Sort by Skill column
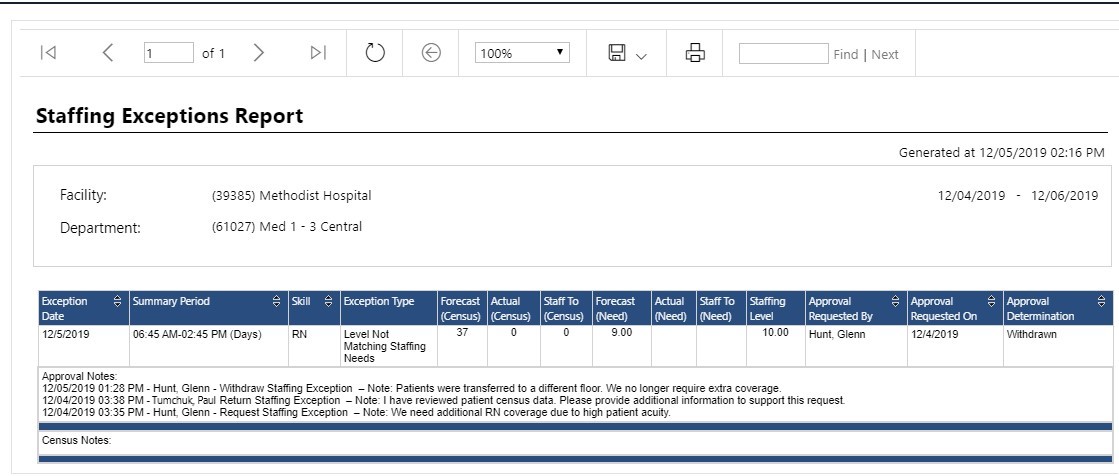1119x476 pixels. pos(326,301)
